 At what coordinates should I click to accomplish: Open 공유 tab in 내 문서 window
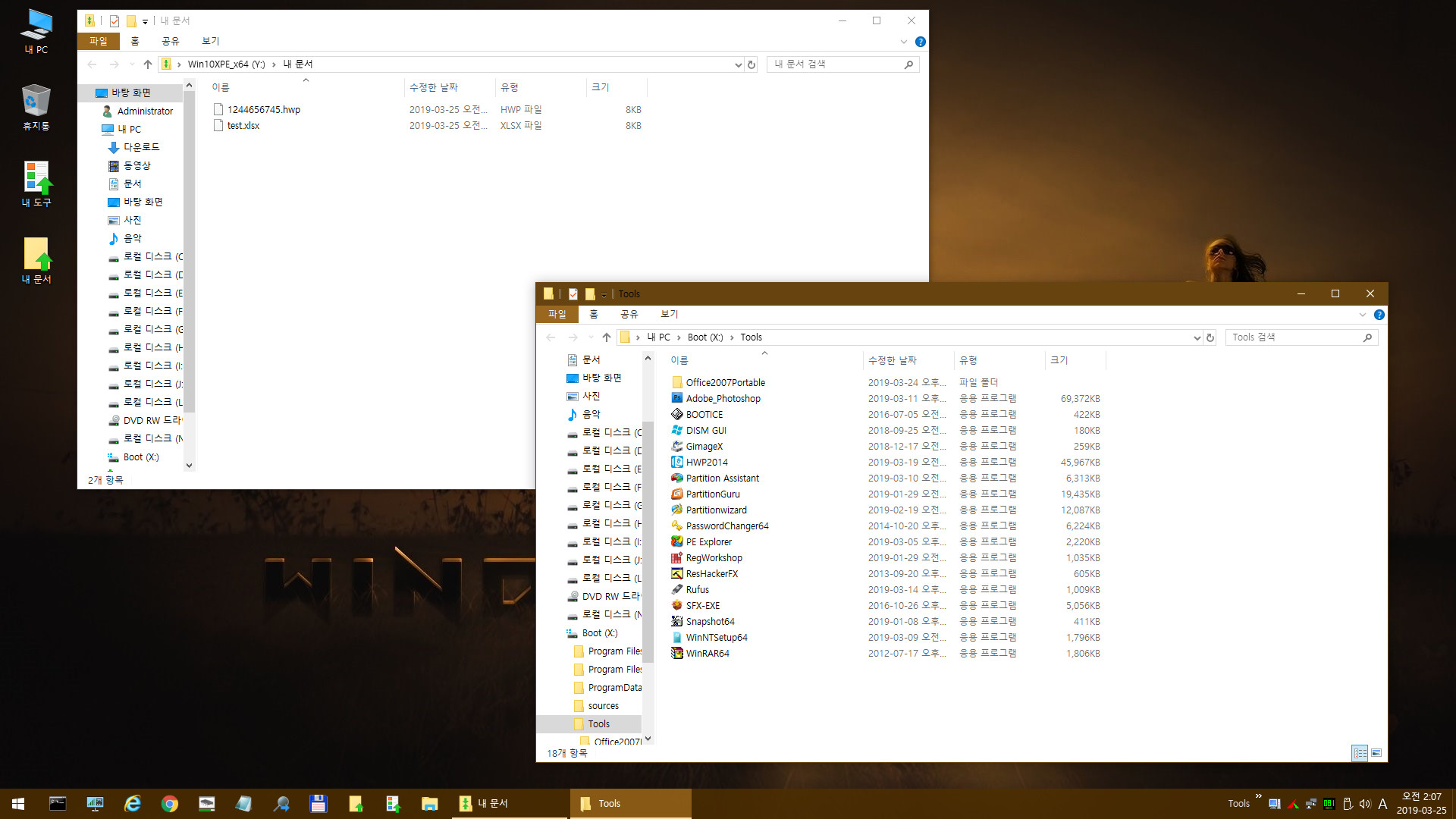pos(171,41)
